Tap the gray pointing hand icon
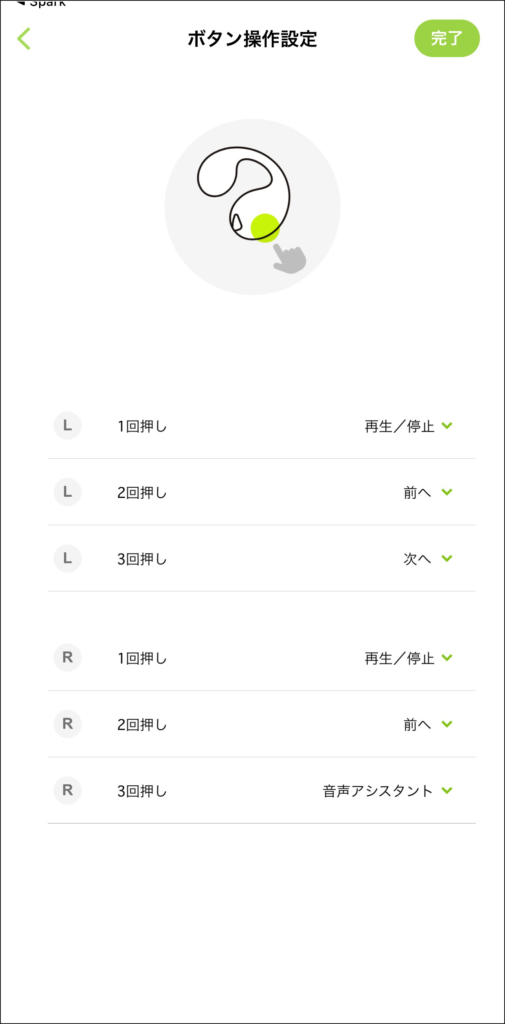 (x=289, y=257)
